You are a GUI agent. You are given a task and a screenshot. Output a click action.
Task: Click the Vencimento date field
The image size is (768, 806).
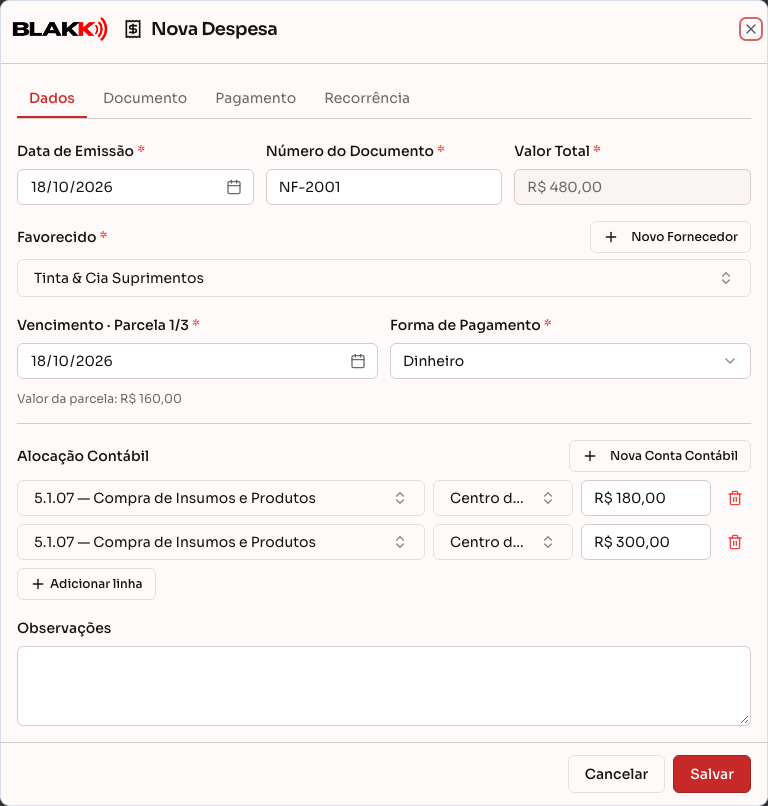tap(197, 361)
